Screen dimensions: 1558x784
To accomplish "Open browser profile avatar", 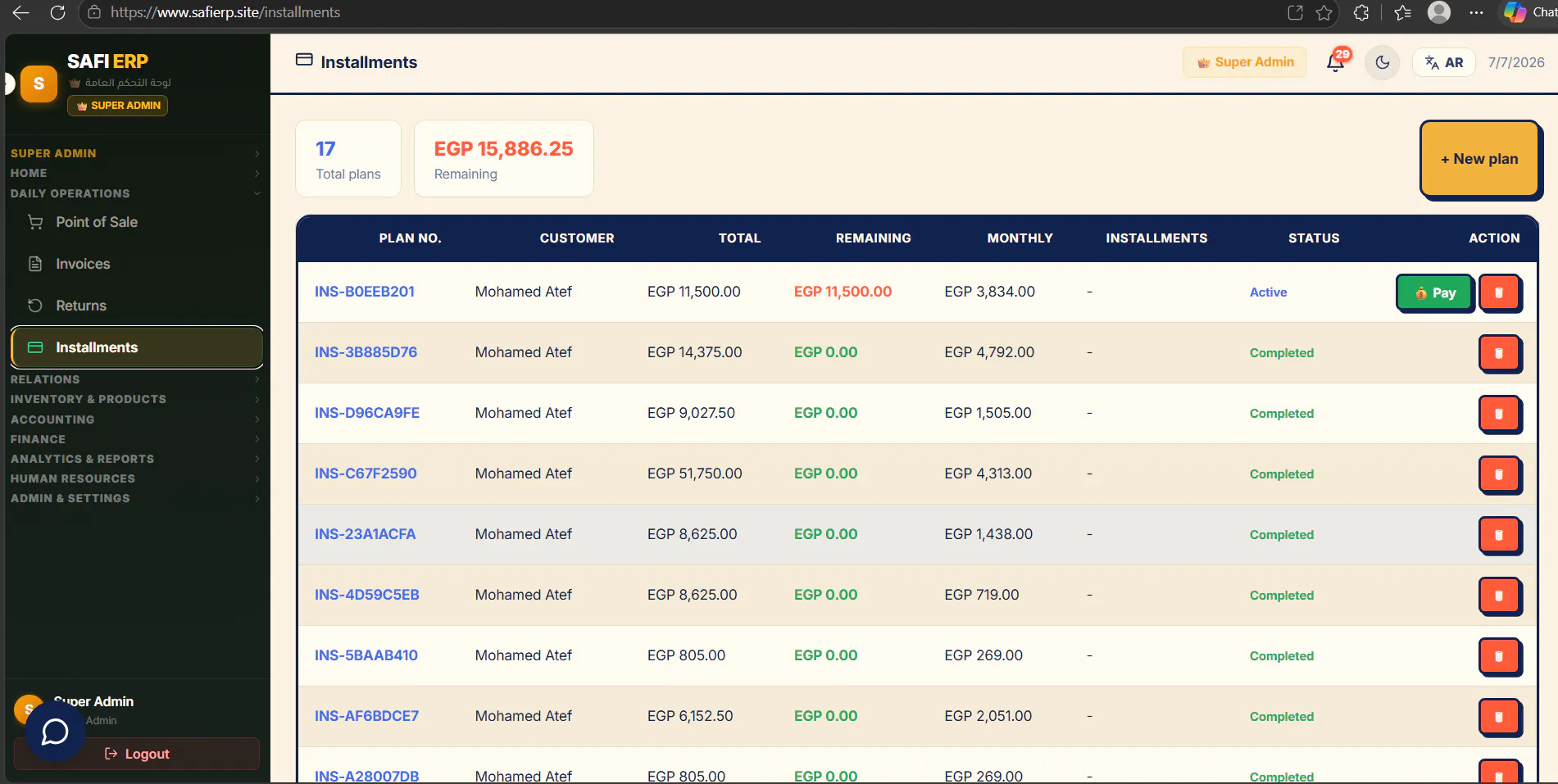I will click(1439, 12).
